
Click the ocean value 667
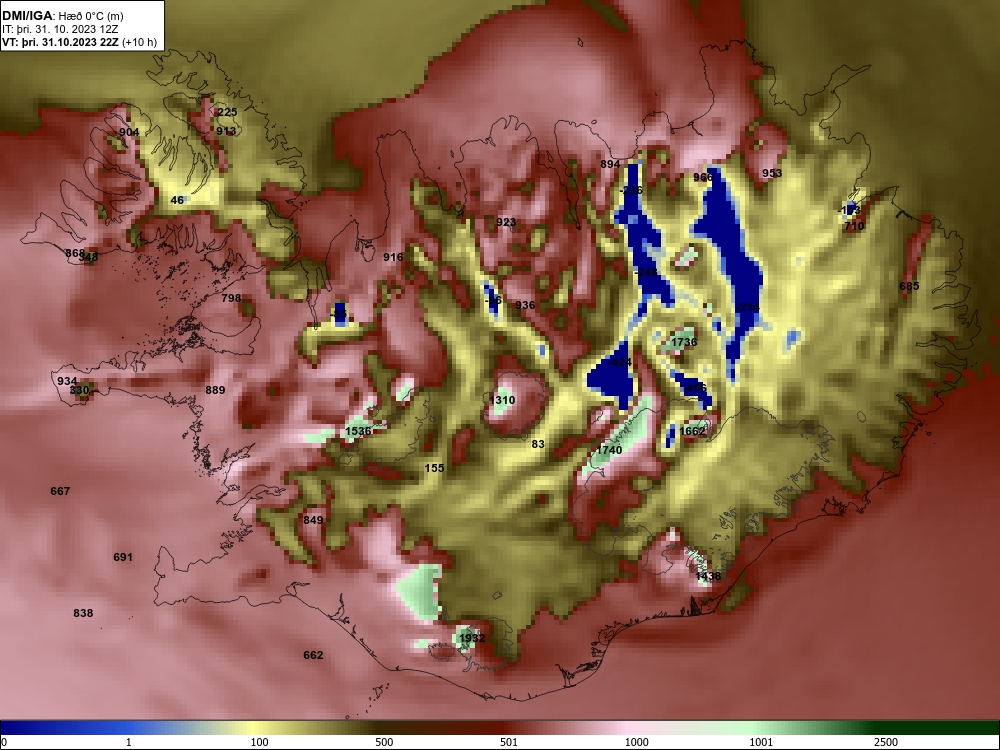60,491
